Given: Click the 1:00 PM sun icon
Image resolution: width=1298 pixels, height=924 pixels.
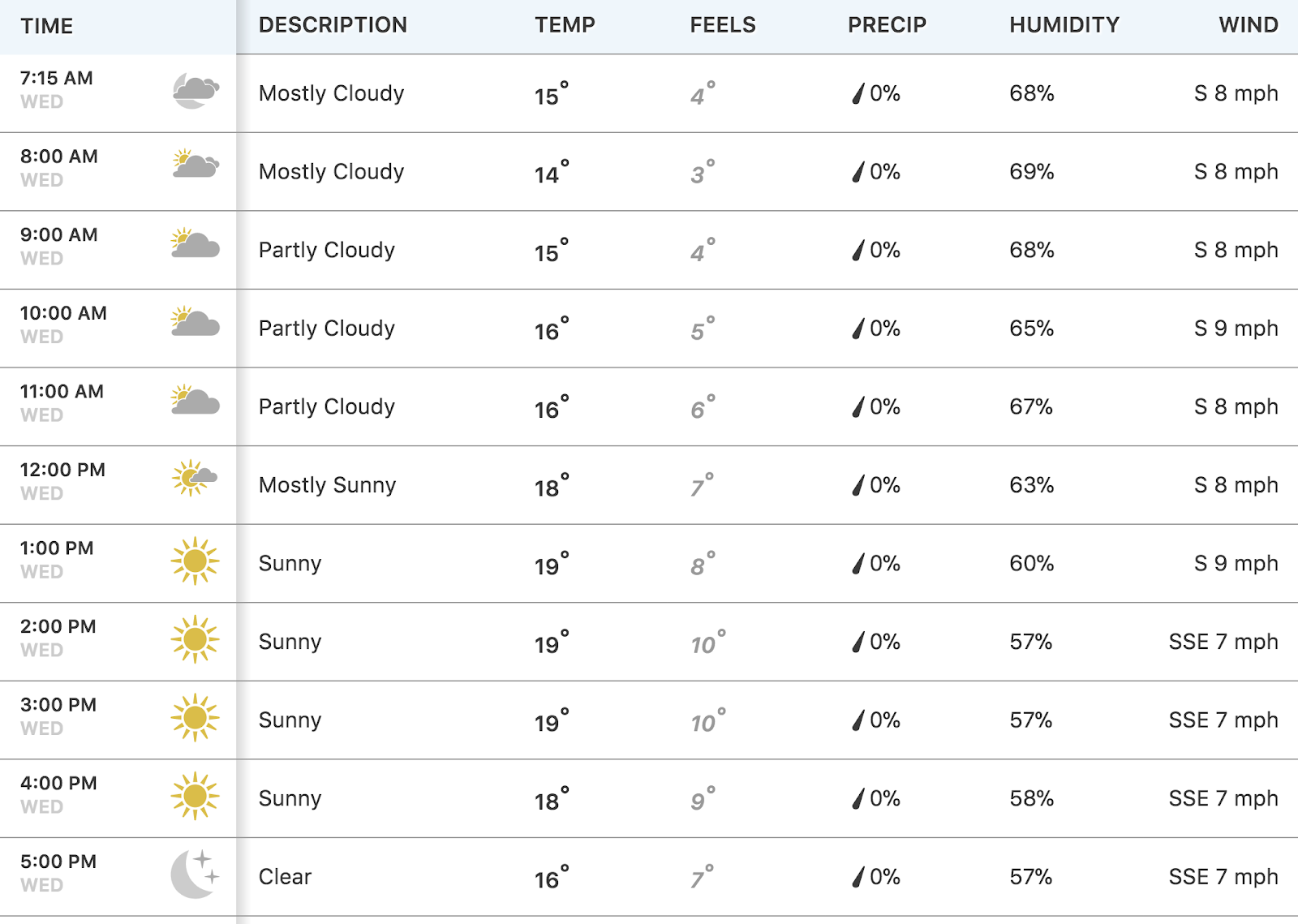Looking at the screenshot, I should coord(195,561).
